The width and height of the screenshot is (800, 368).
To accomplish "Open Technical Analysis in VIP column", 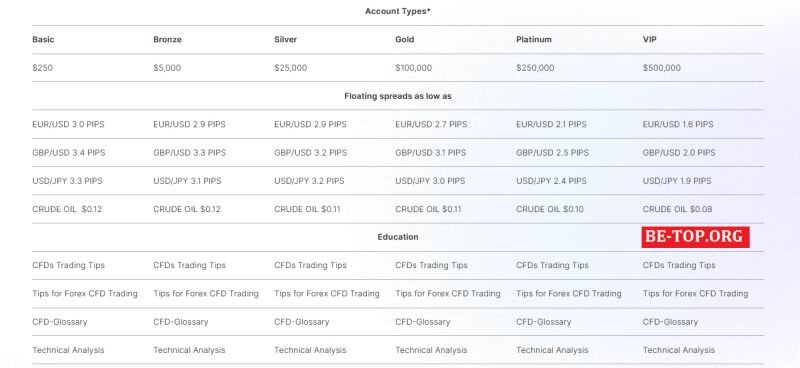I will click(x=679, y=350).
